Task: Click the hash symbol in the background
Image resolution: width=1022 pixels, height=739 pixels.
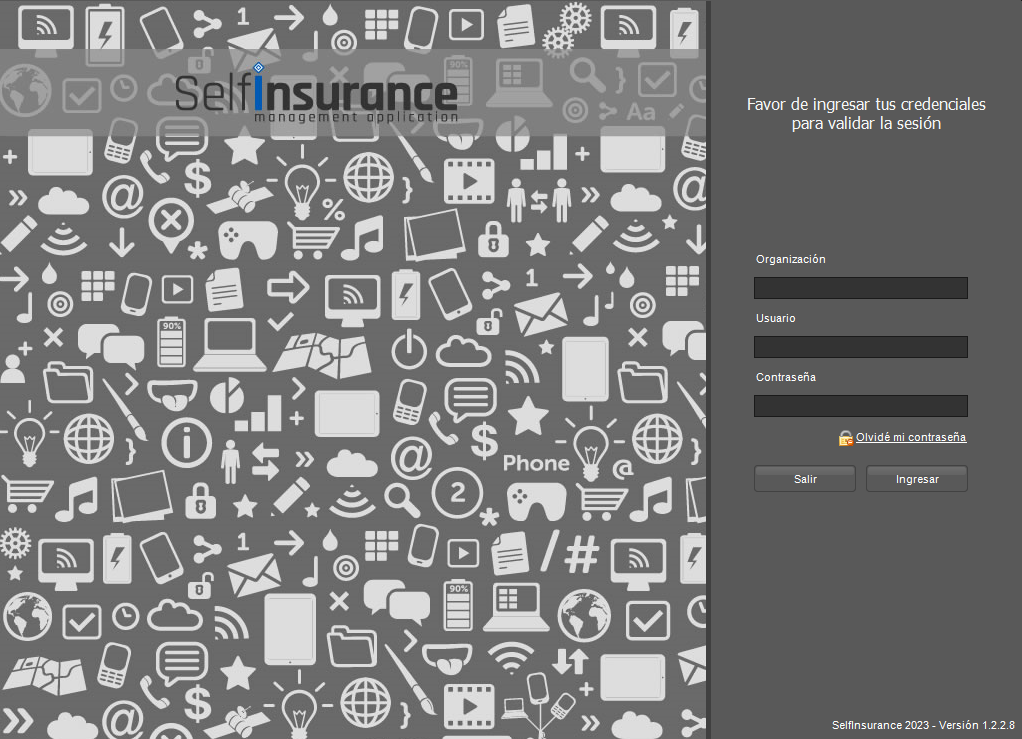Action: (x=581, y=552)
